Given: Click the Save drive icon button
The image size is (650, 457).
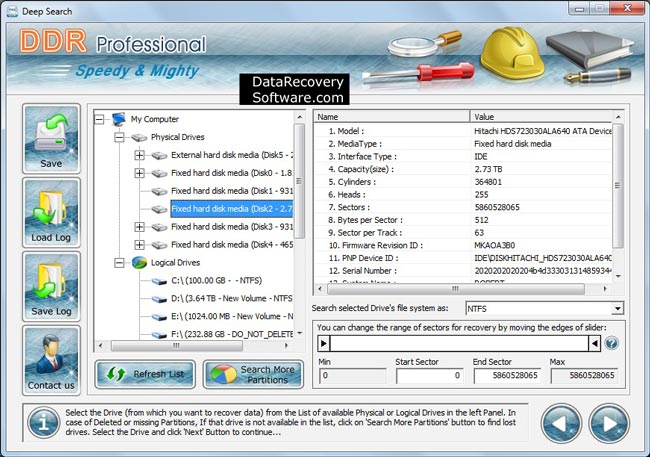Looking at the screenshot, I should point(51,139).
